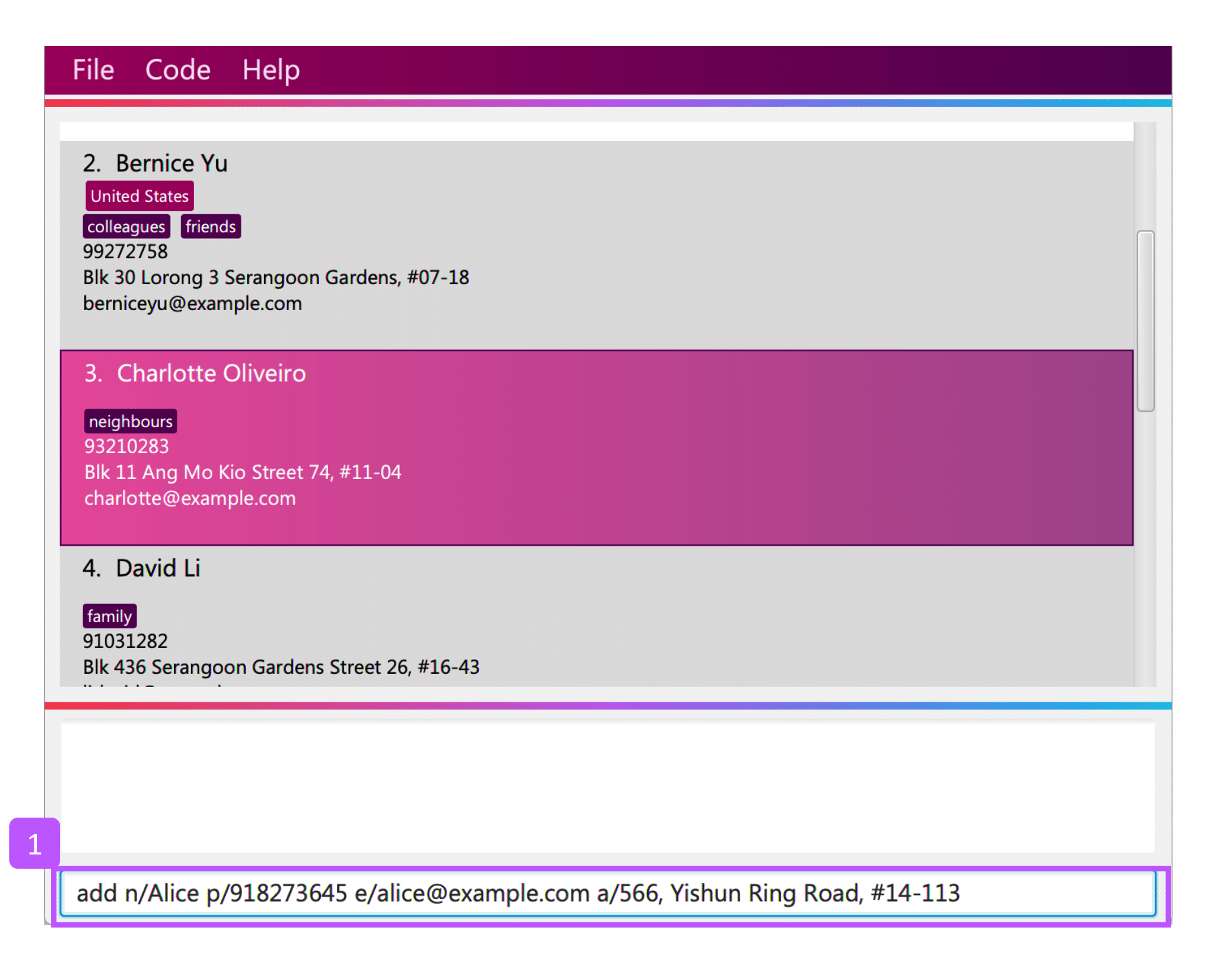
Task: Click phone number 93210283
Action: click(126, 447)
